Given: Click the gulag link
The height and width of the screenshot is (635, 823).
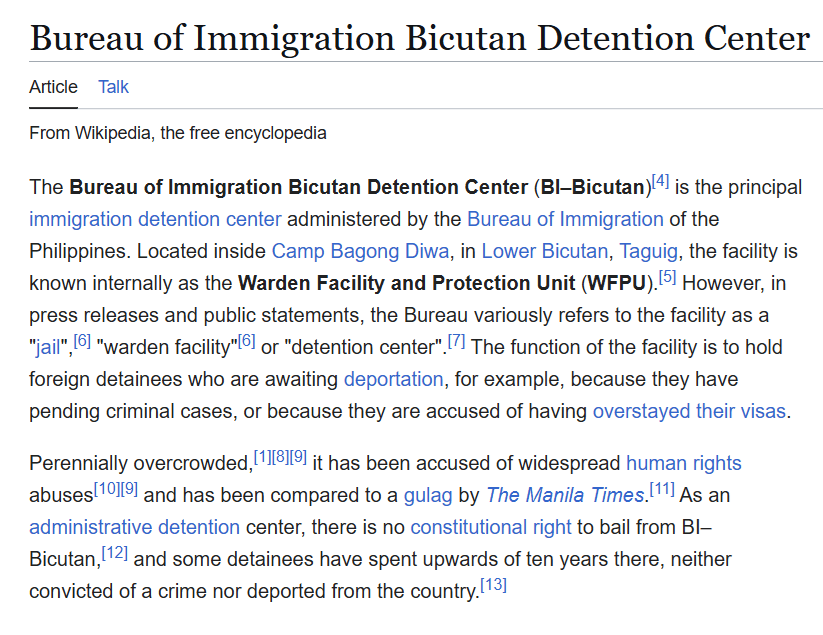Looking at the screenshot, I should 428,495.
